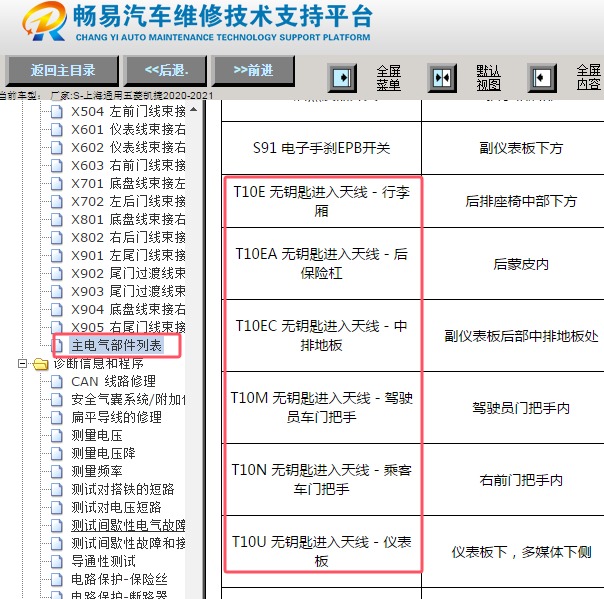Viewport: 604px width, 599px height.
Task: Click the page icon beside X504
Action: pyautogui.click(x=57, y=112)
